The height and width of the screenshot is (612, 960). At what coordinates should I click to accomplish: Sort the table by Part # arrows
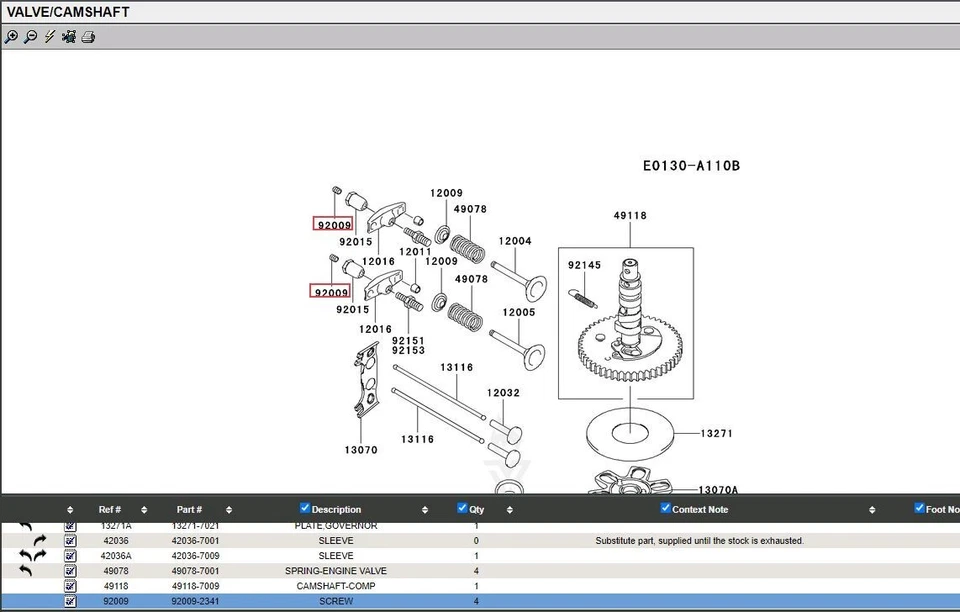point(229,510)
